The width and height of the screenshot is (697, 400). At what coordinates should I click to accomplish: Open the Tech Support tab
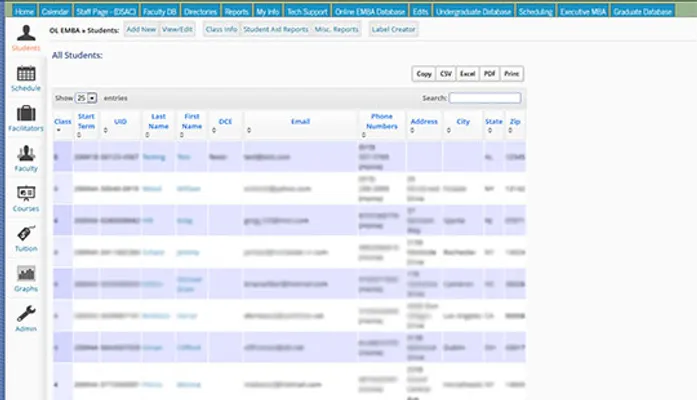(279, 10)
